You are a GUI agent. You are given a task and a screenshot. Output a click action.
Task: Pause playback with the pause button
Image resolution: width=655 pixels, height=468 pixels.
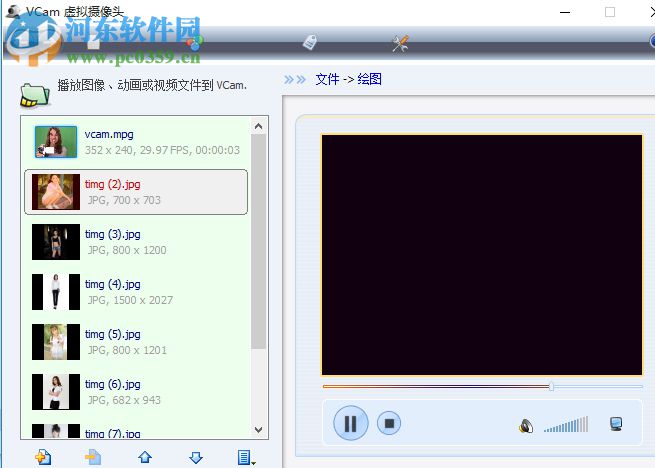[351, 423]
